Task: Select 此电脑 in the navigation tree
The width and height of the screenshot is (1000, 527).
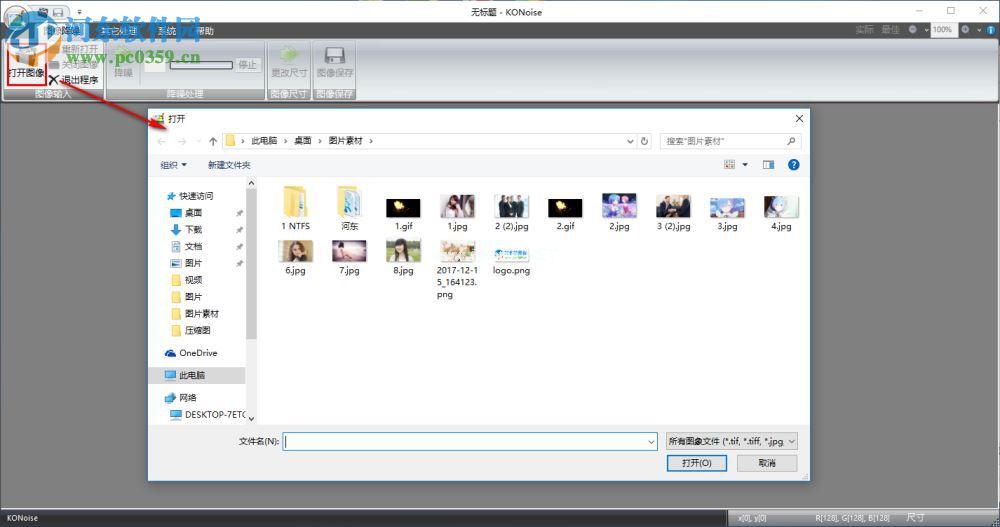Action: (x=191, y=375)
